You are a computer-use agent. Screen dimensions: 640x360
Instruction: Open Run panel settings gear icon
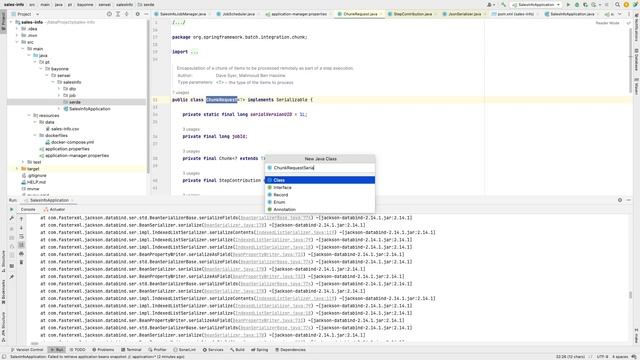(x=620, y=200)
